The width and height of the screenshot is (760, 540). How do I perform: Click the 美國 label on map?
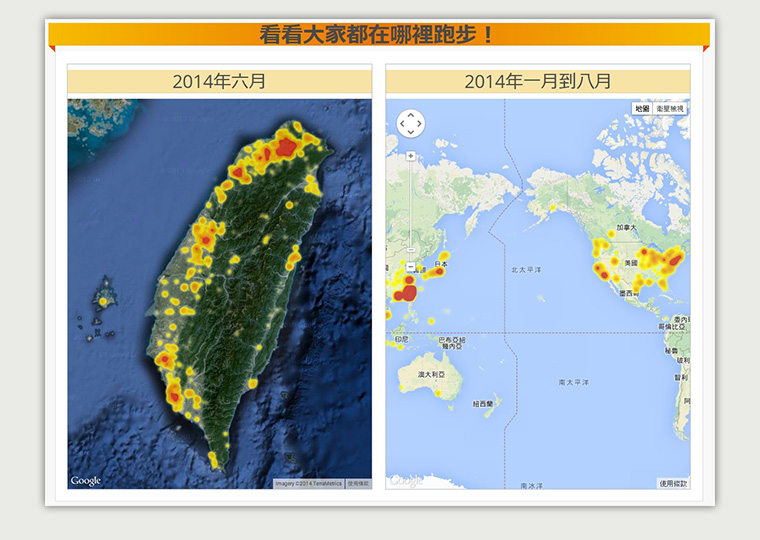pos(631,263)
